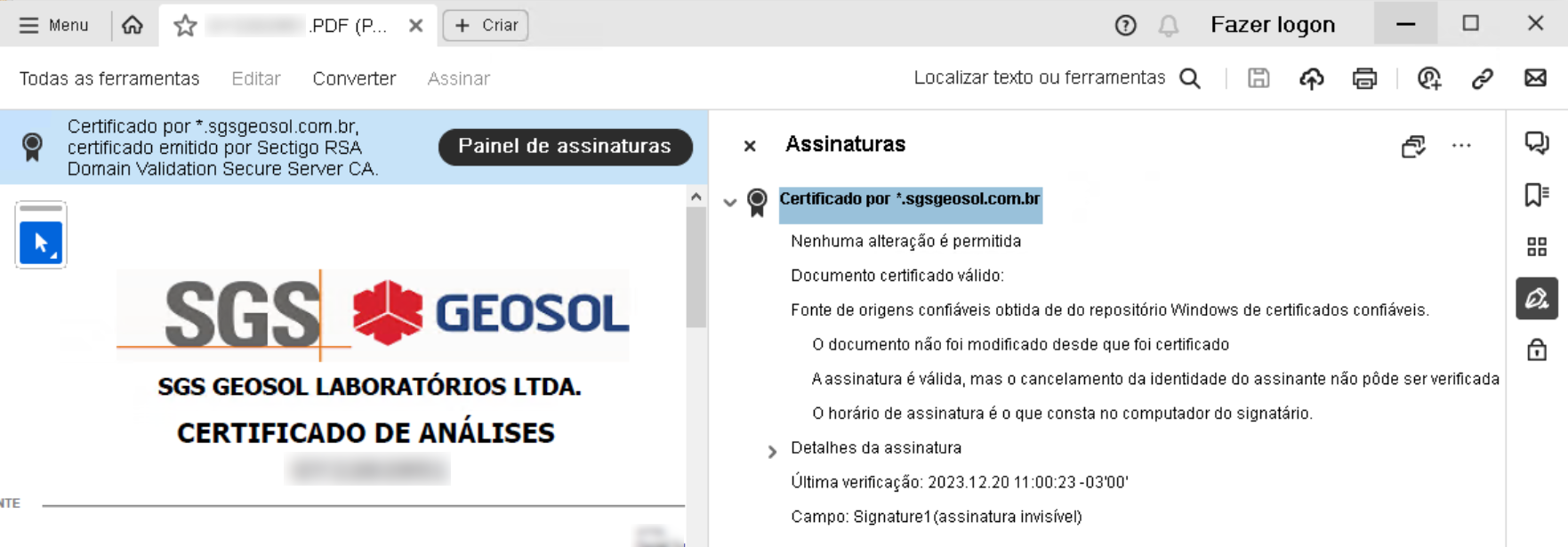Star the PDF document tab
The image size is (1568, 547).
(185, 26)
